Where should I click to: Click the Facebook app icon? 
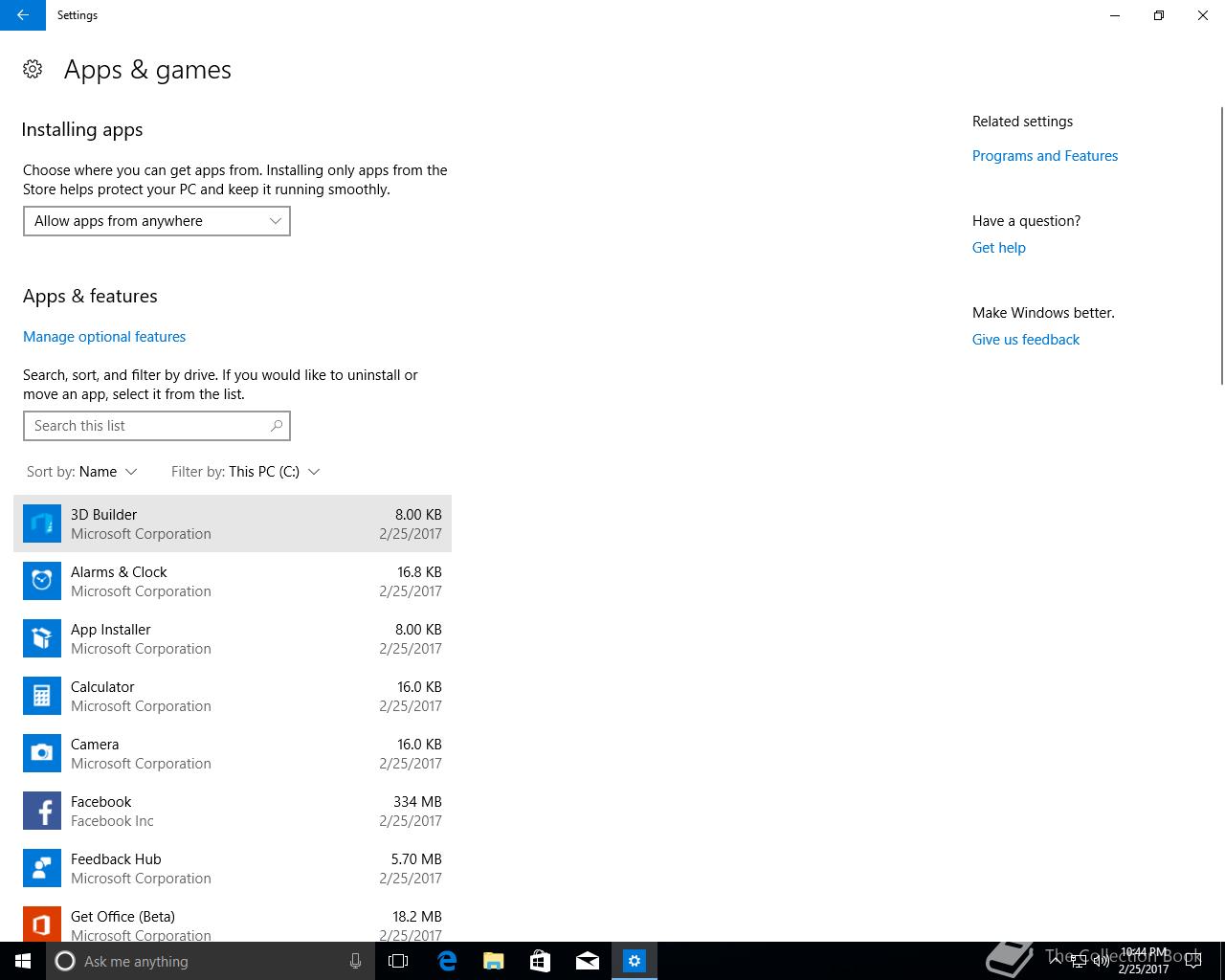click(x=42, y=811)
